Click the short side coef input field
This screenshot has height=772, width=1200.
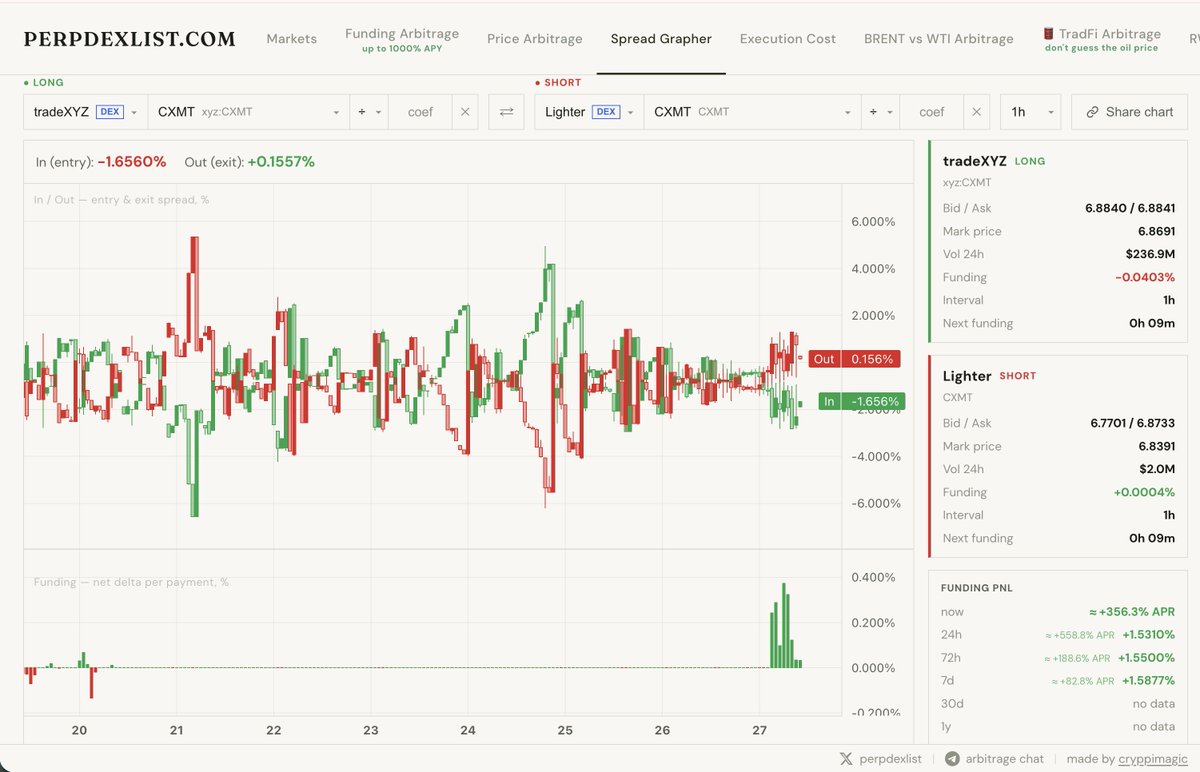pos(932,112)
